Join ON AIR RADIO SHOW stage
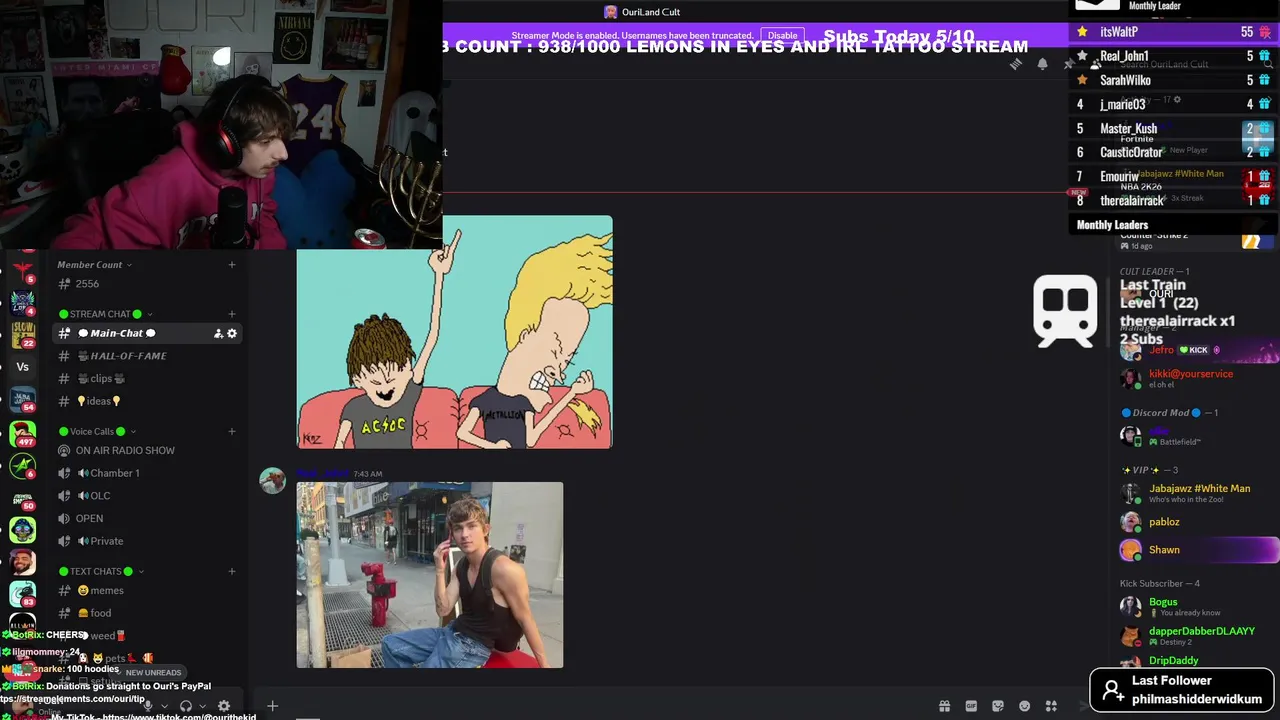 [147, 451]
